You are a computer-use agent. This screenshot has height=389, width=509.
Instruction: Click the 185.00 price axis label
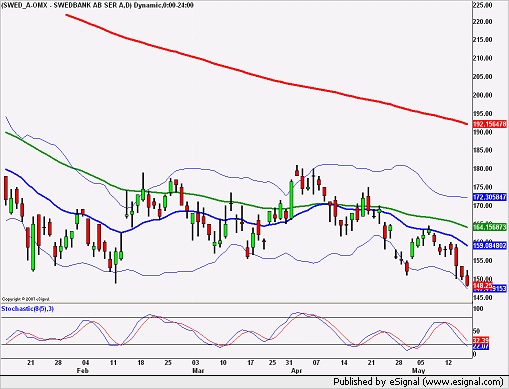[483, 150]
